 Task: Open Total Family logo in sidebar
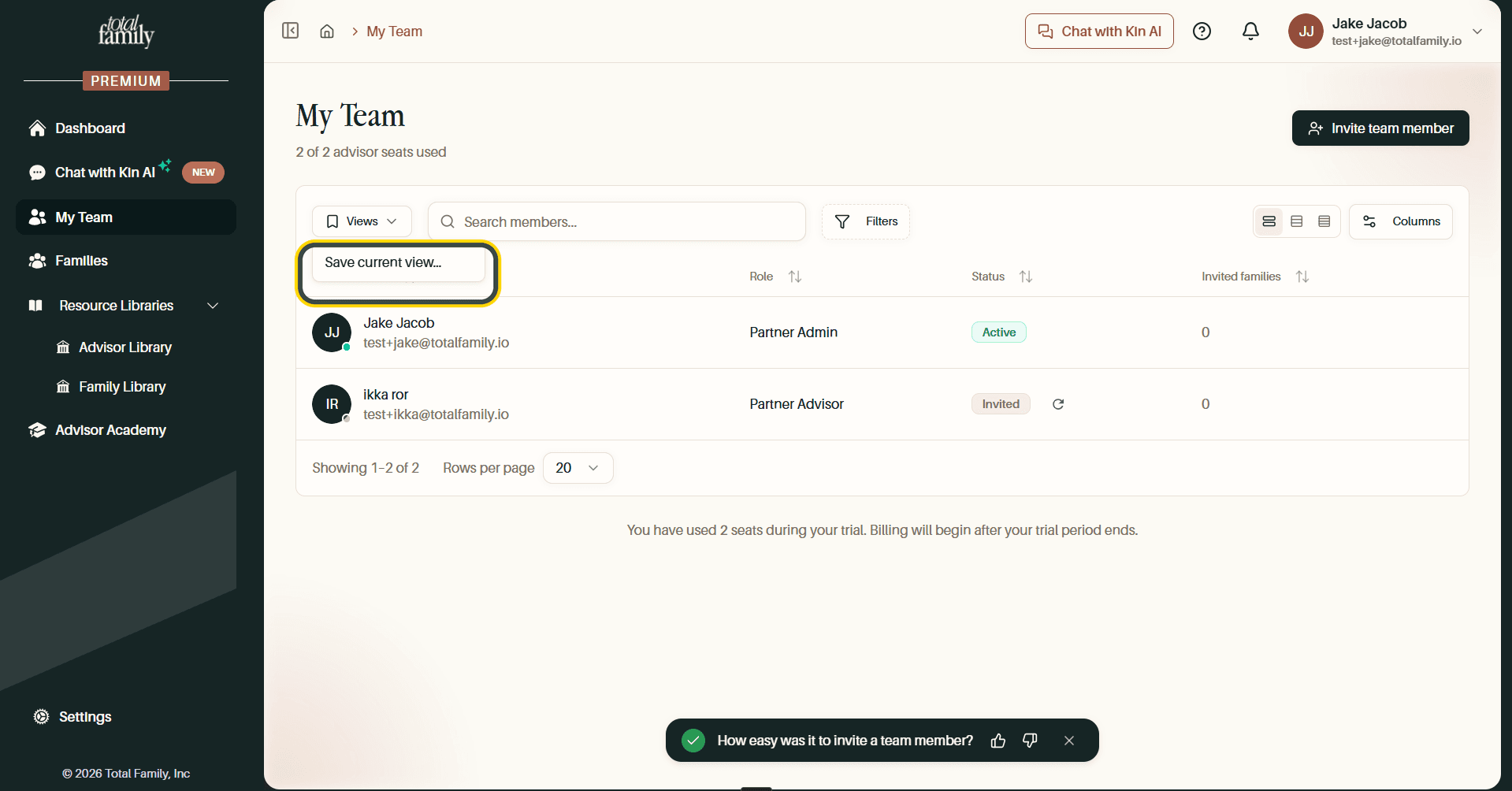pos(126,32)
